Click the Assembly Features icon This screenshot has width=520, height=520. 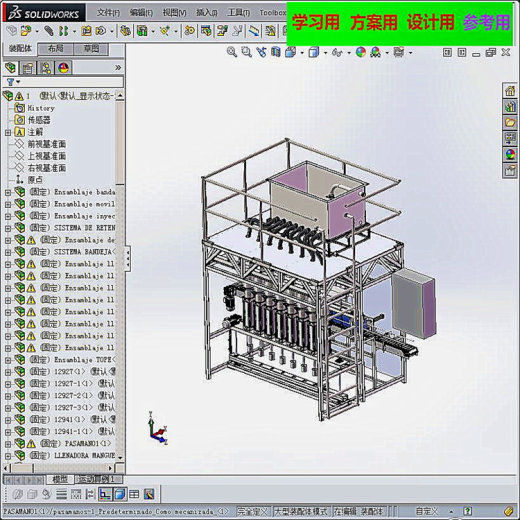click(x=142, y=31)
